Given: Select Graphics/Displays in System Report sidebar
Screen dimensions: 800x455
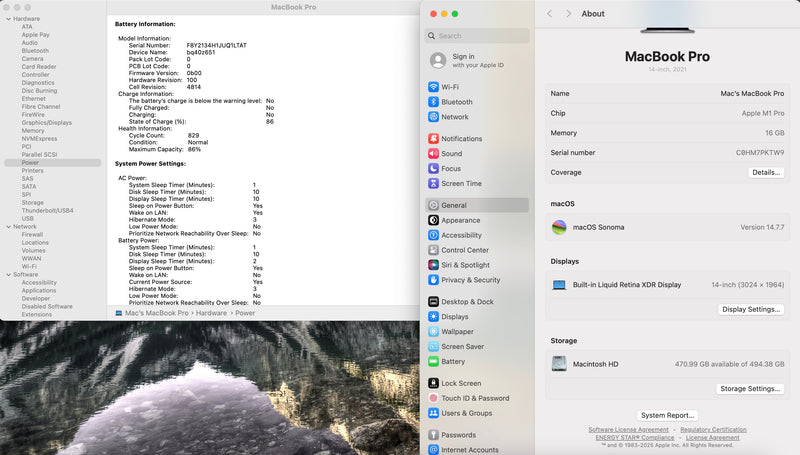Looking at the screenshot, I should point(46,122).
